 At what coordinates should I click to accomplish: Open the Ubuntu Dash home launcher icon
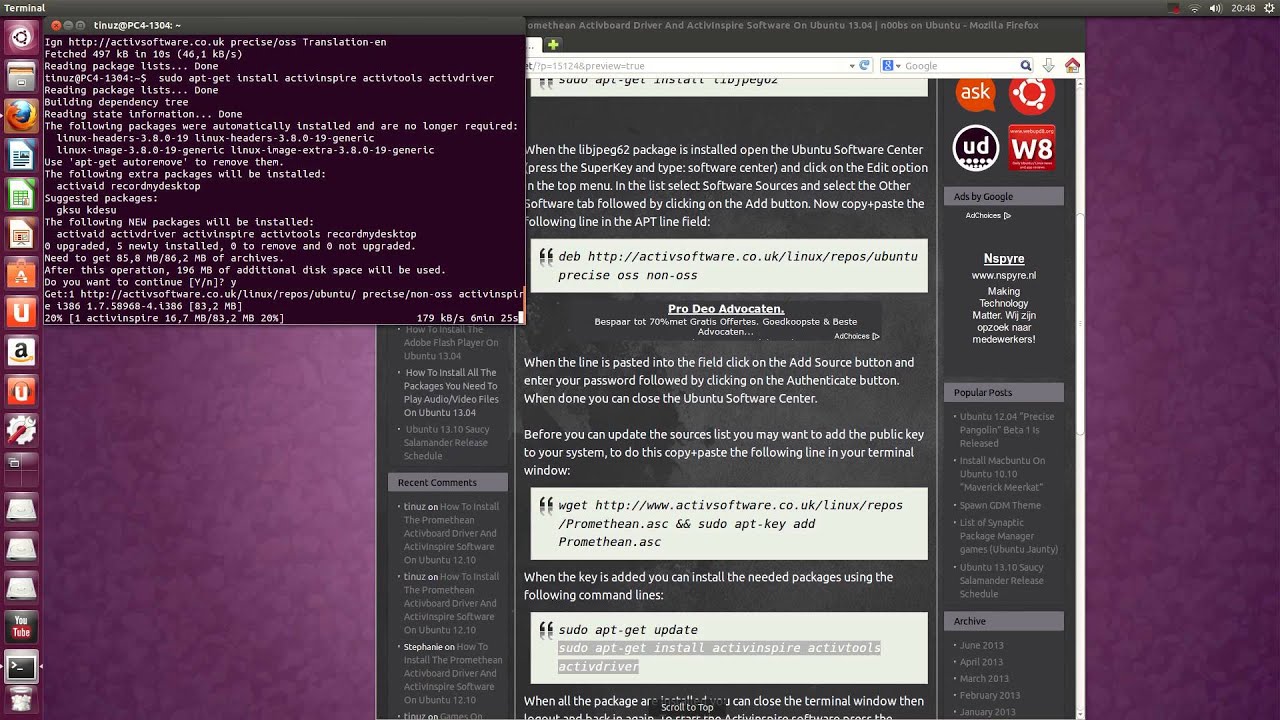[21, 39]
